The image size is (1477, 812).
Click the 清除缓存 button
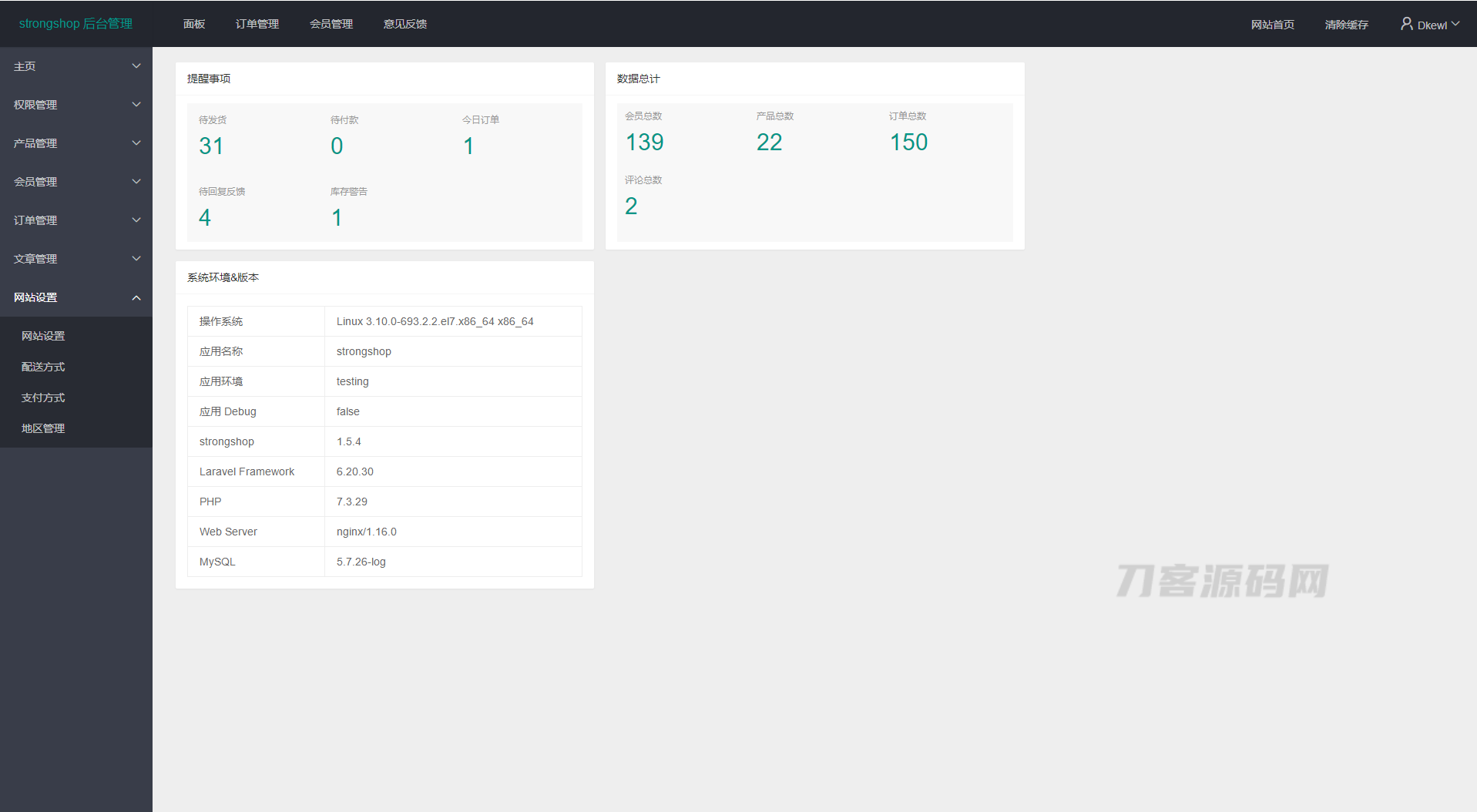tap(1346, 25)
